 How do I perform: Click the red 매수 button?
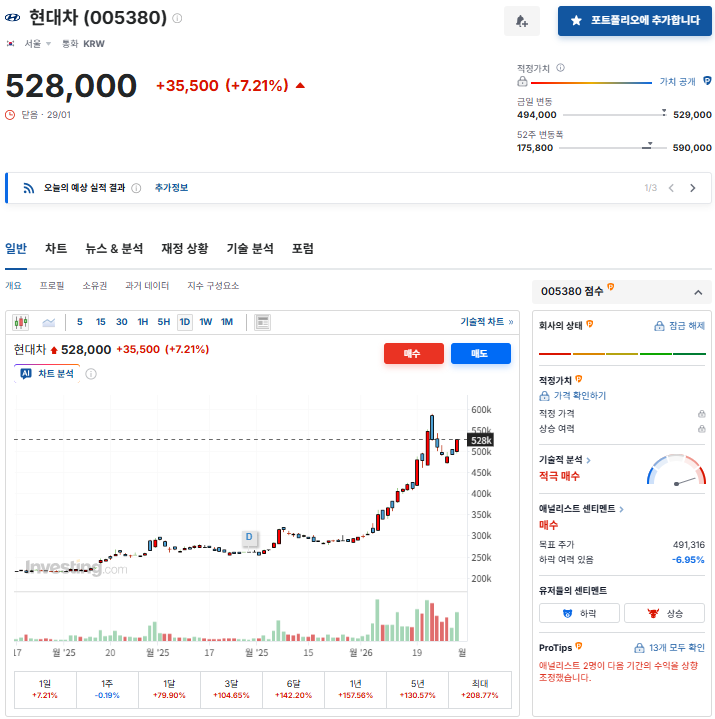[x=414, y=354]
